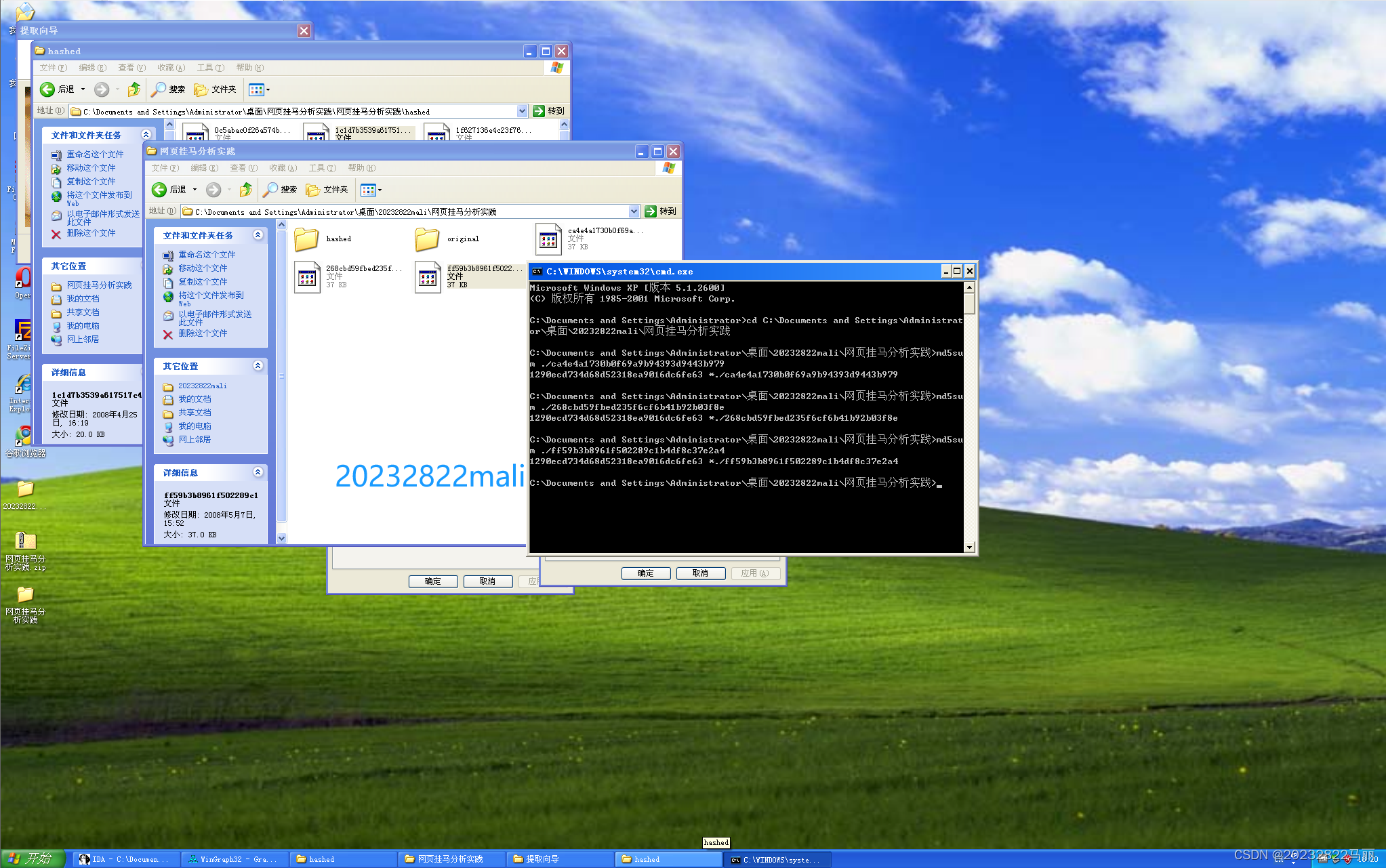Click Back arrow in hashed window toolbar
The image size is (1386, 868).
47,89
